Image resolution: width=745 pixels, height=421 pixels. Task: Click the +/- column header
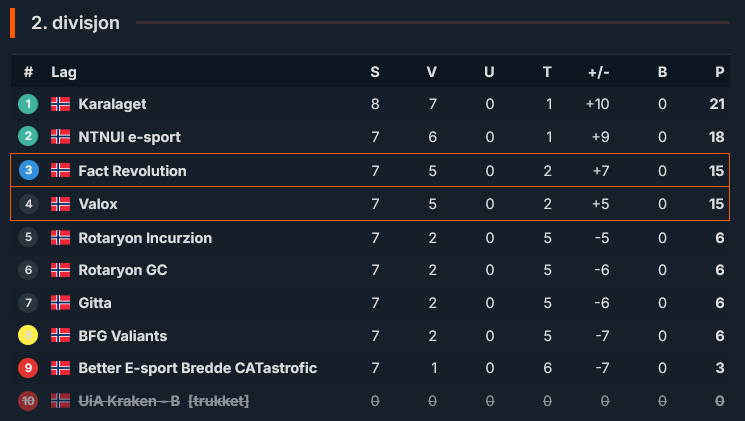pyautogui.click(x=598, y=72)
